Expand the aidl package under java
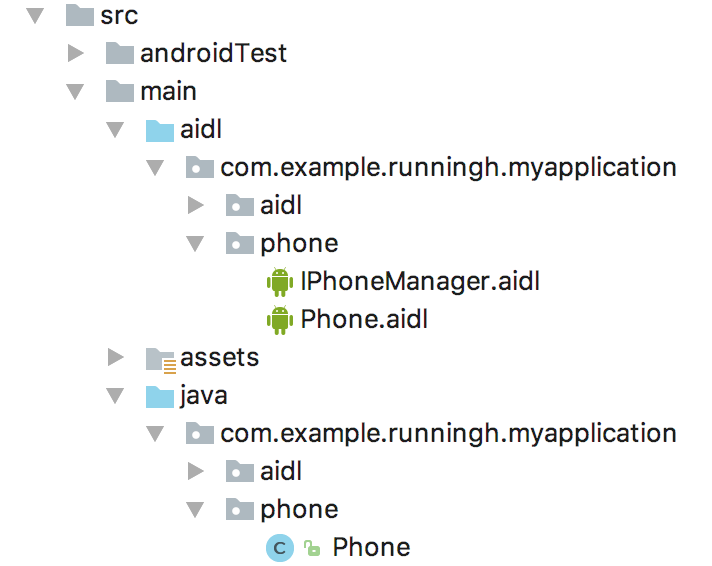The width and height of the screenshot is (712, 566). click(196, 471)
